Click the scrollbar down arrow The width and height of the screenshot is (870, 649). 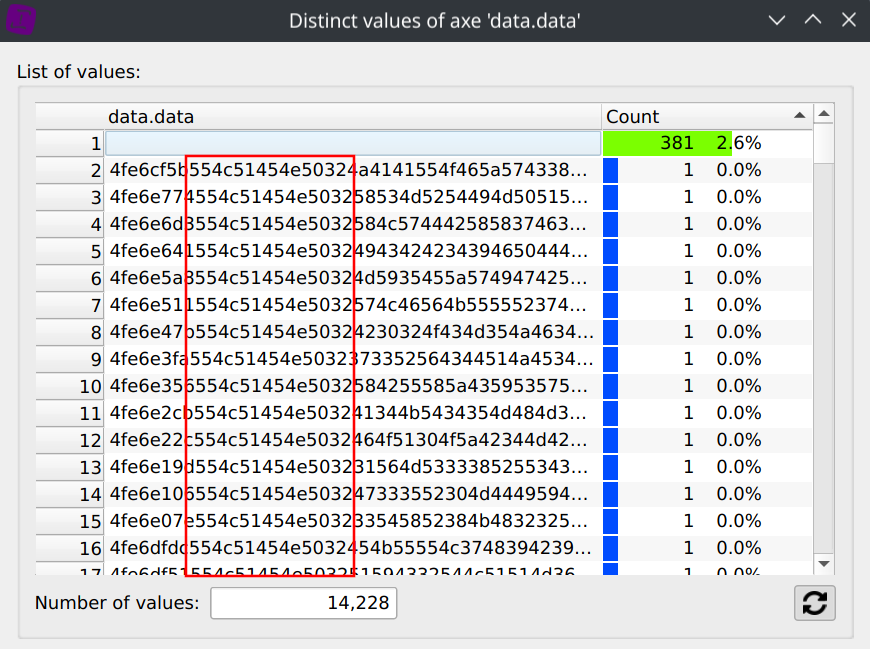click(x=824, y=565)
